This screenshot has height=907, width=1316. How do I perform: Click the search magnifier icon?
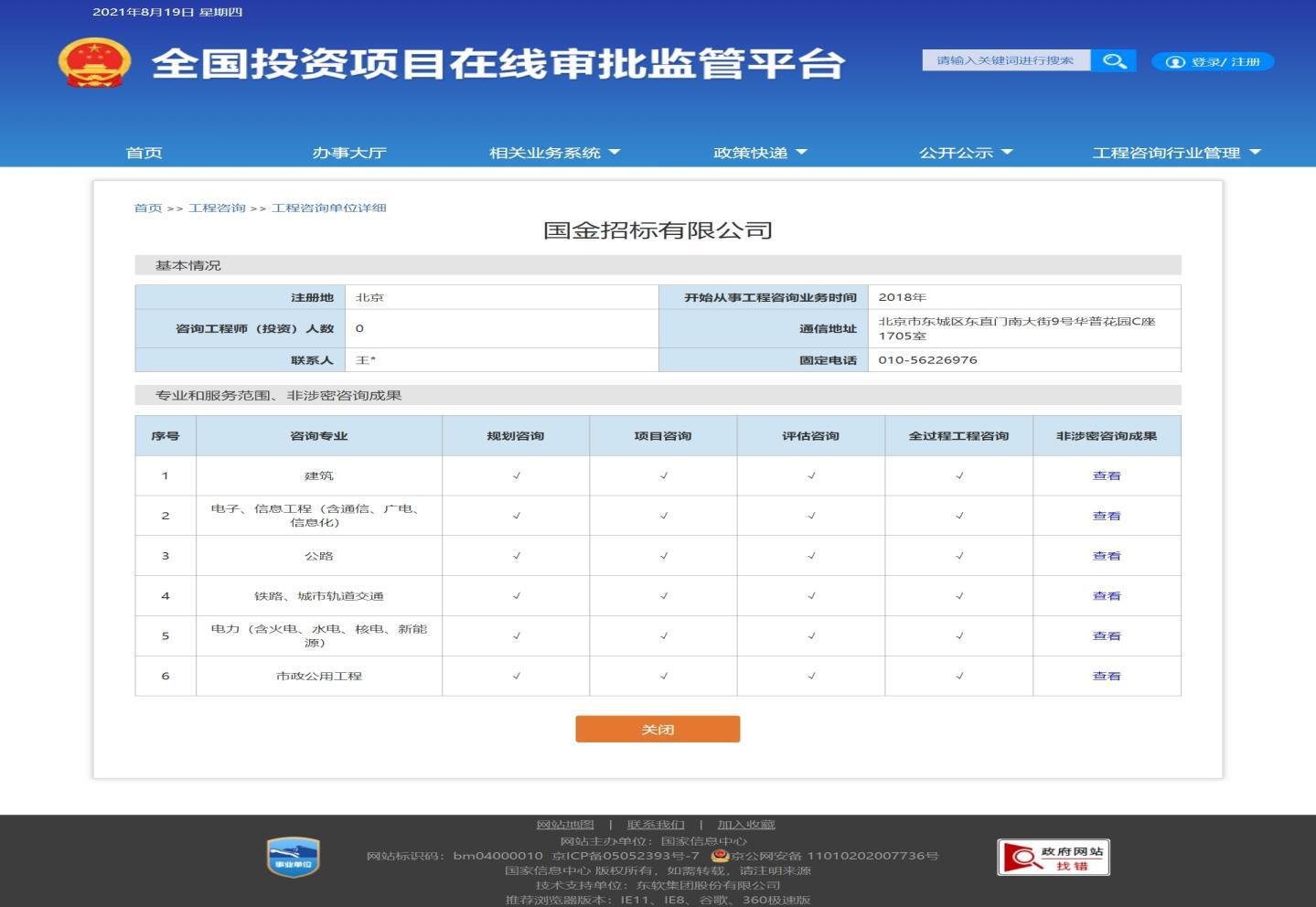point(1113,60)
